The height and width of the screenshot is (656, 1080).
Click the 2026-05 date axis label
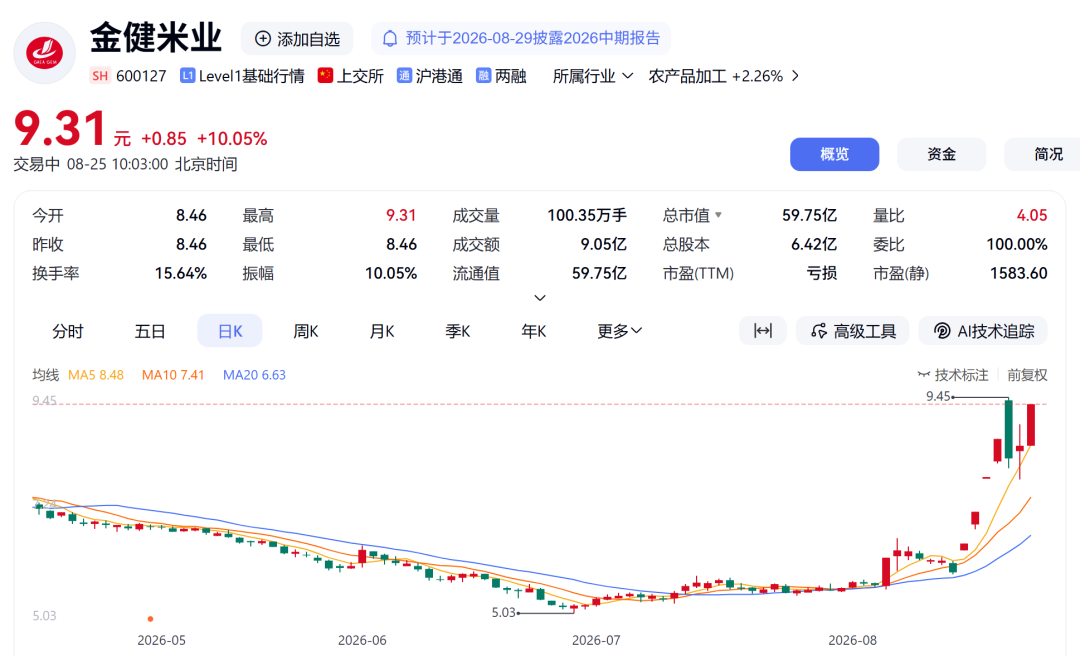tap(161, 640)
